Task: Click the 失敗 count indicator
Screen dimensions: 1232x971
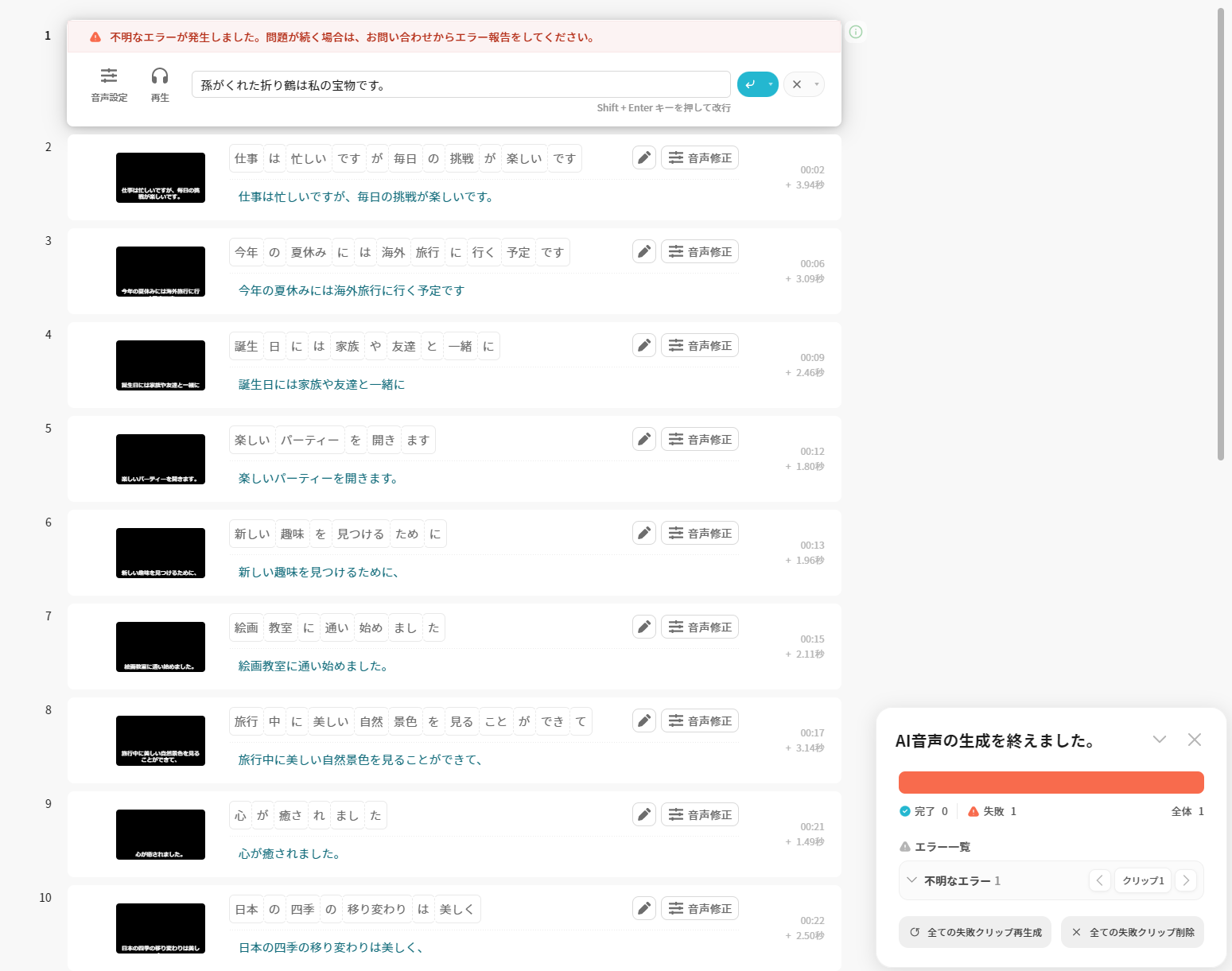Action: 993,811
